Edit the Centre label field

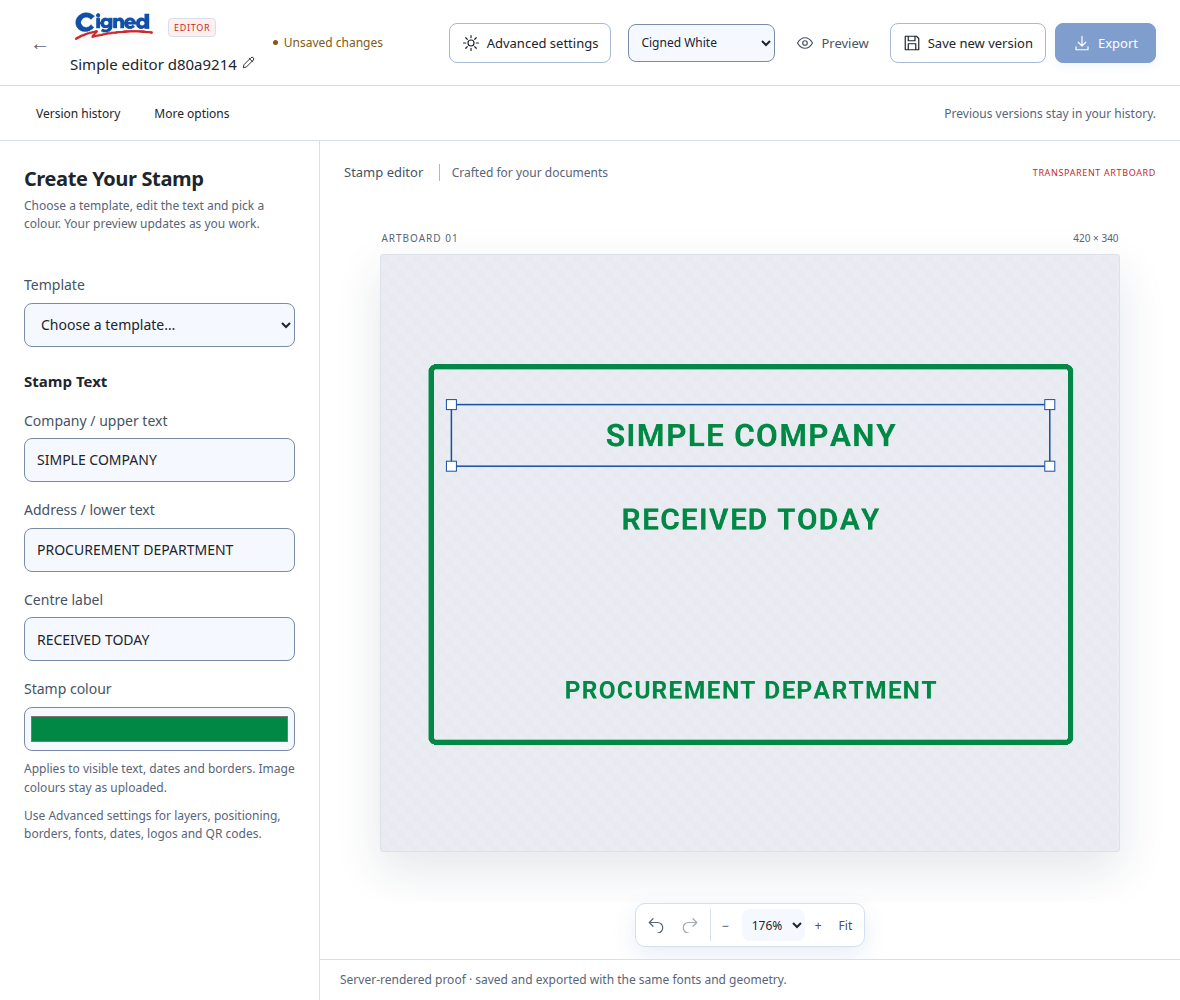[160, 640]
